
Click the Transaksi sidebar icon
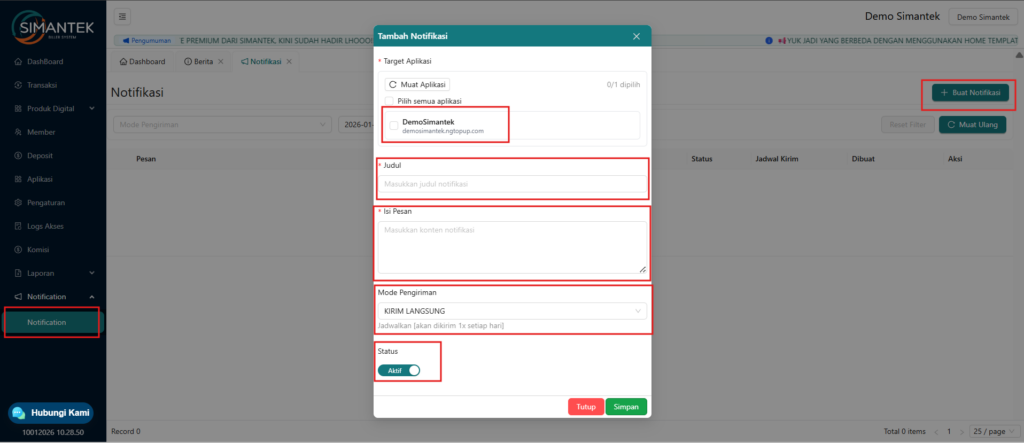(18, 85)
